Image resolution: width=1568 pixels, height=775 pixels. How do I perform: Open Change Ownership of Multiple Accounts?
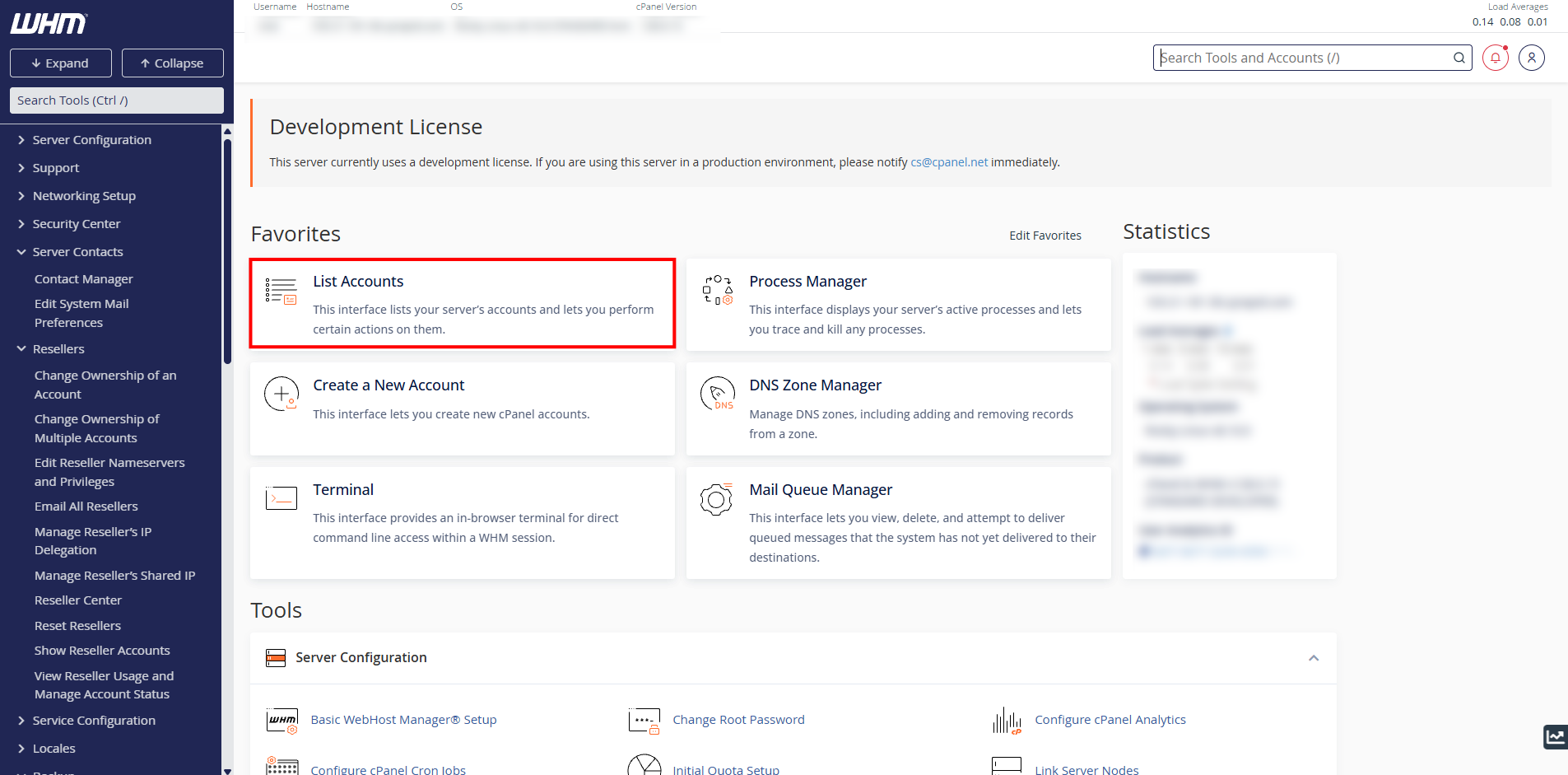tap(97, 428)
